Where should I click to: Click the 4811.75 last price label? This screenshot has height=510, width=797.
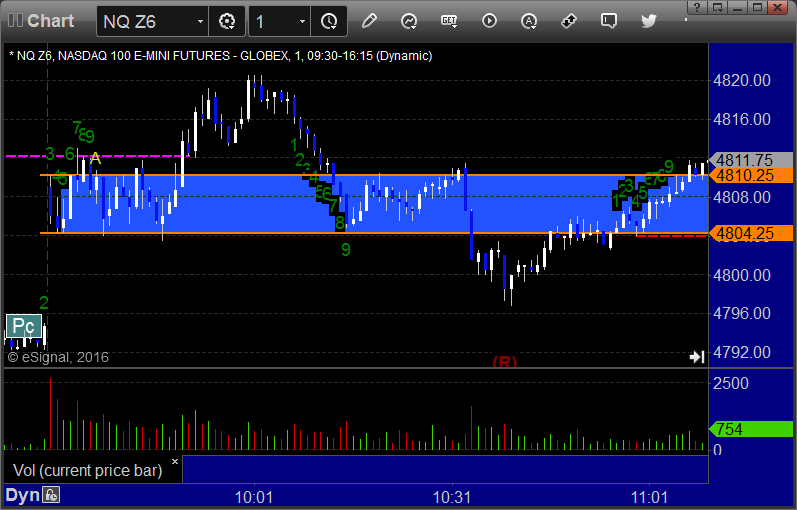click(751, 160)
